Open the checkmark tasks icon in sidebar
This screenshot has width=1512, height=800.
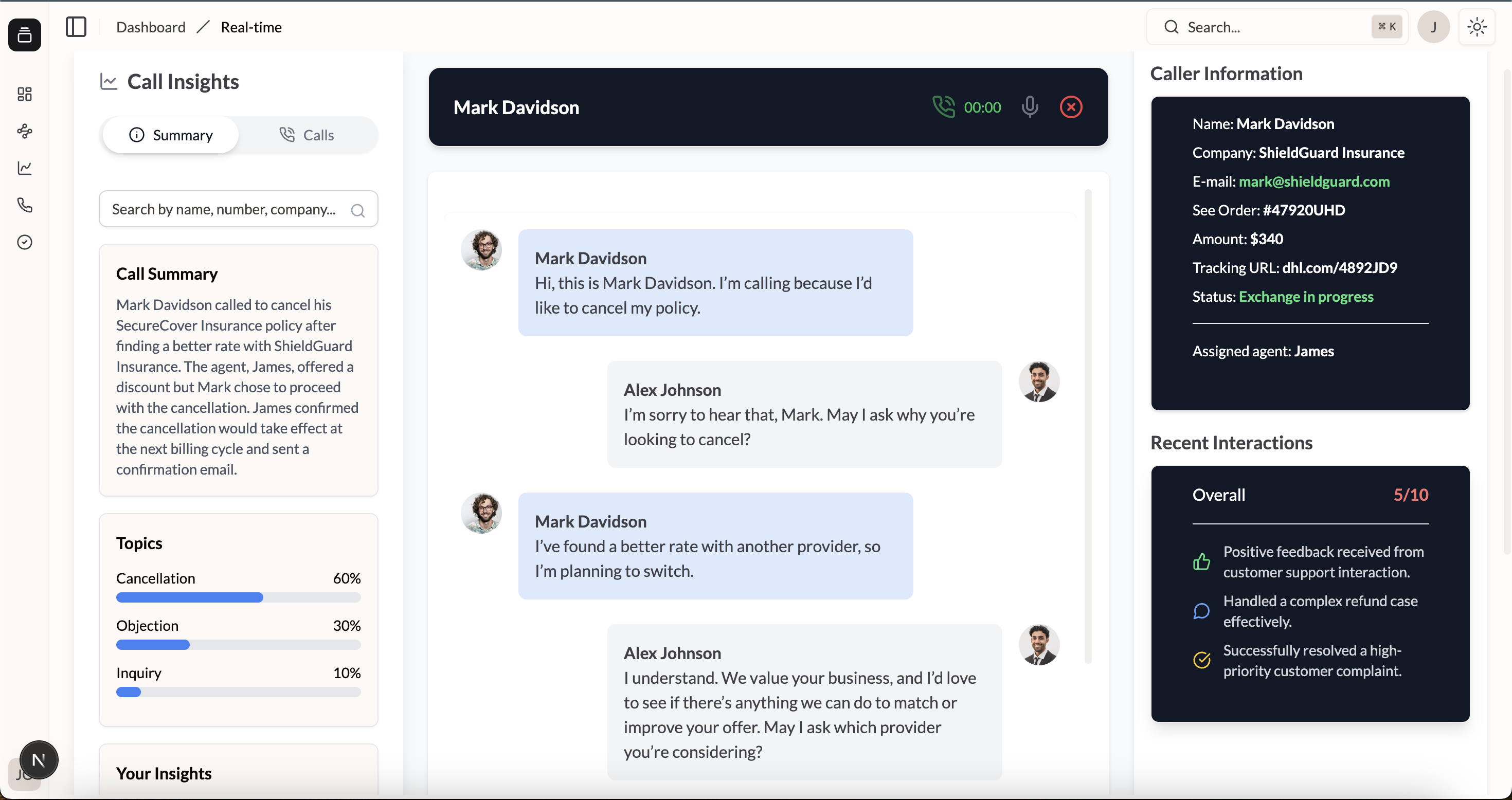pos(25,242)
